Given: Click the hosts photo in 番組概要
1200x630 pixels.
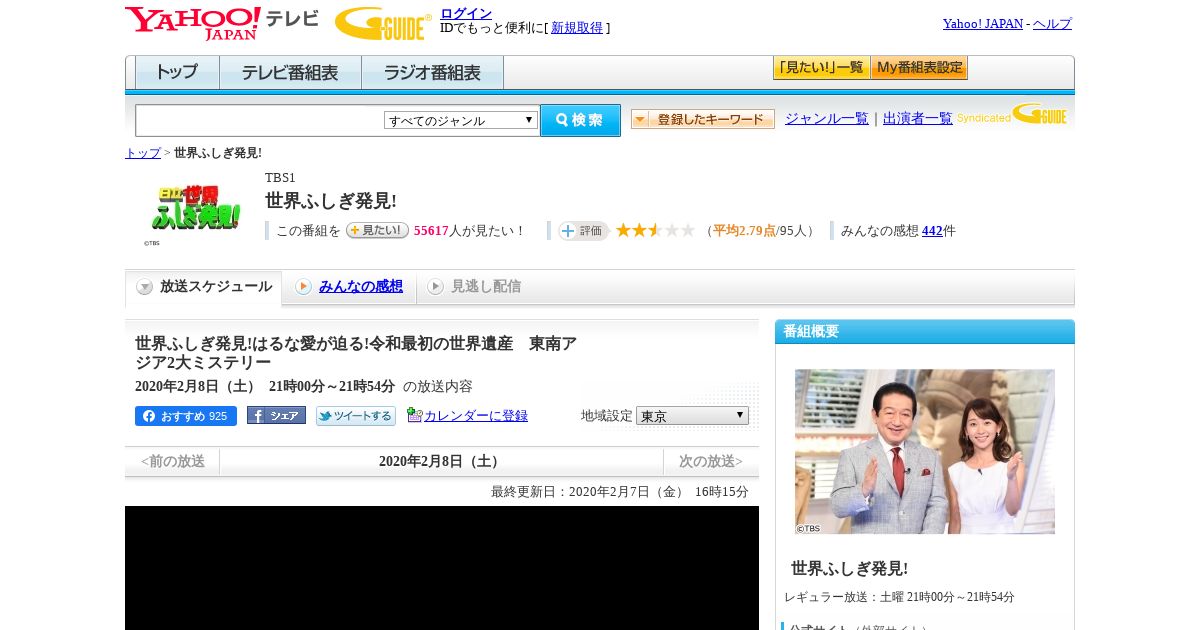Looking at the screenshot, I should [925, 452].
